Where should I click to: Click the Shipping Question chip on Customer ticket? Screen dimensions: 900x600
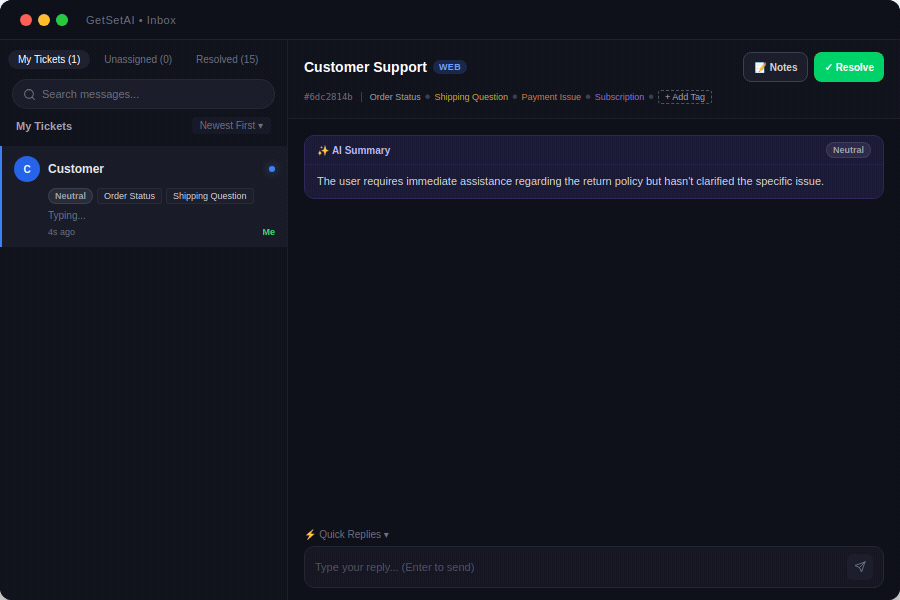pos(210,196)
